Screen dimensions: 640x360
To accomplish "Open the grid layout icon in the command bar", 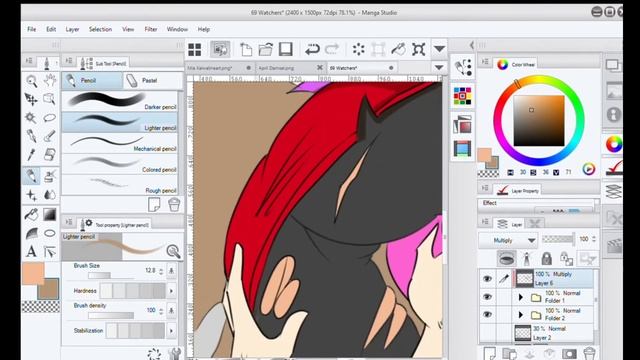I will point(195,49).
